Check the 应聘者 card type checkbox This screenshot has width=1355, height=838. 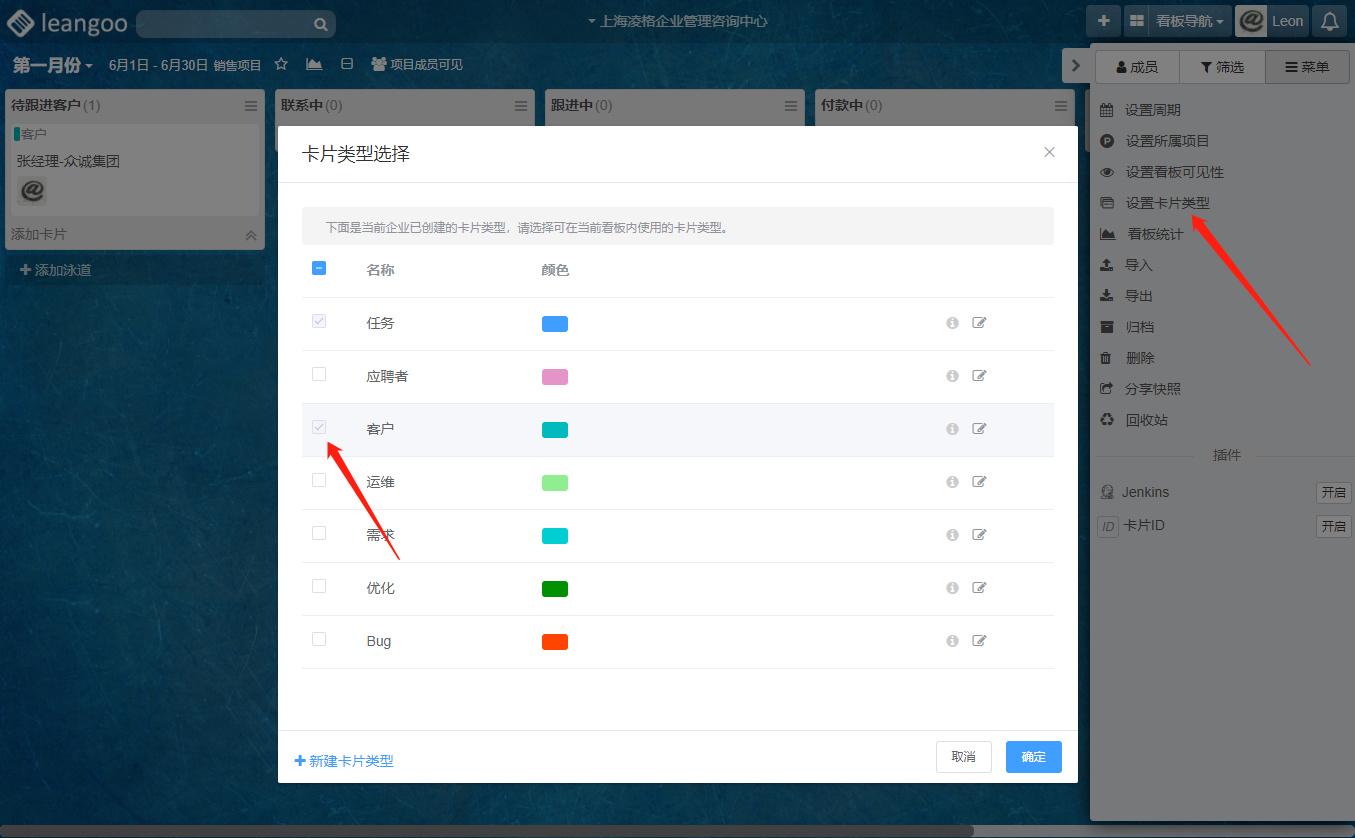pyautogui.click(x=319, y=374)
